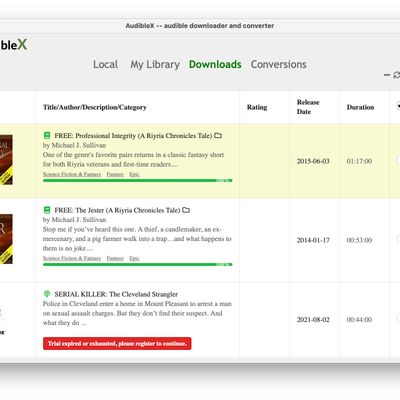The width and height of the screenshot is (400, 400).
Task: Click duration 01:17:00
Action: click(x=359, y=161)
